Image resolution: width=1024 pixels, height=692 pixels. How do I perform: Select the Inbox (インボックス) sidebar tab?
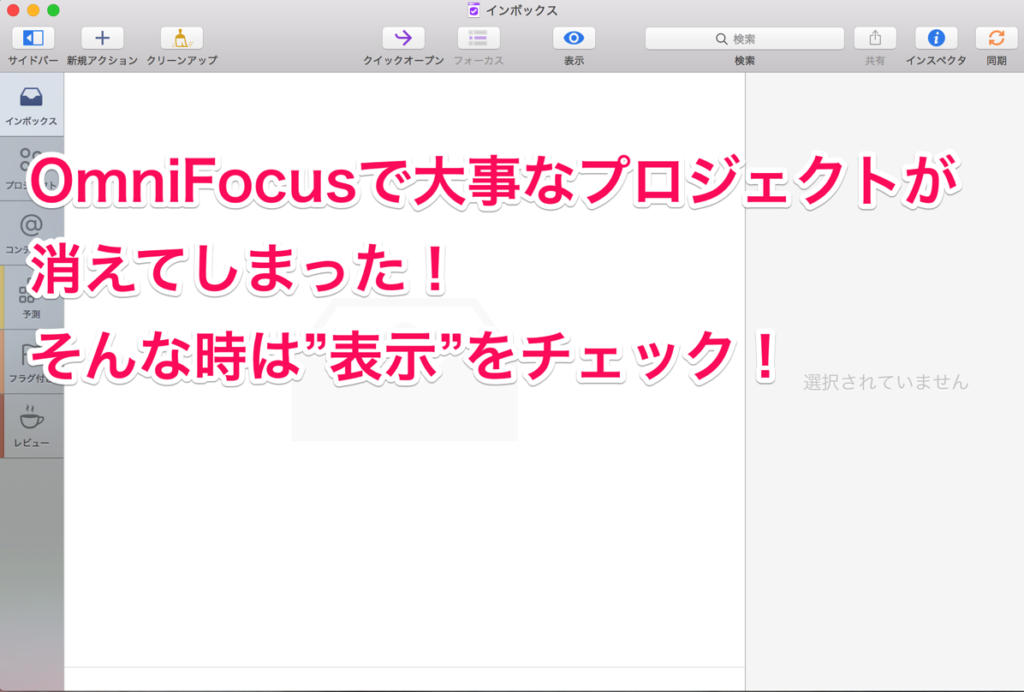(x=31, y=104)
